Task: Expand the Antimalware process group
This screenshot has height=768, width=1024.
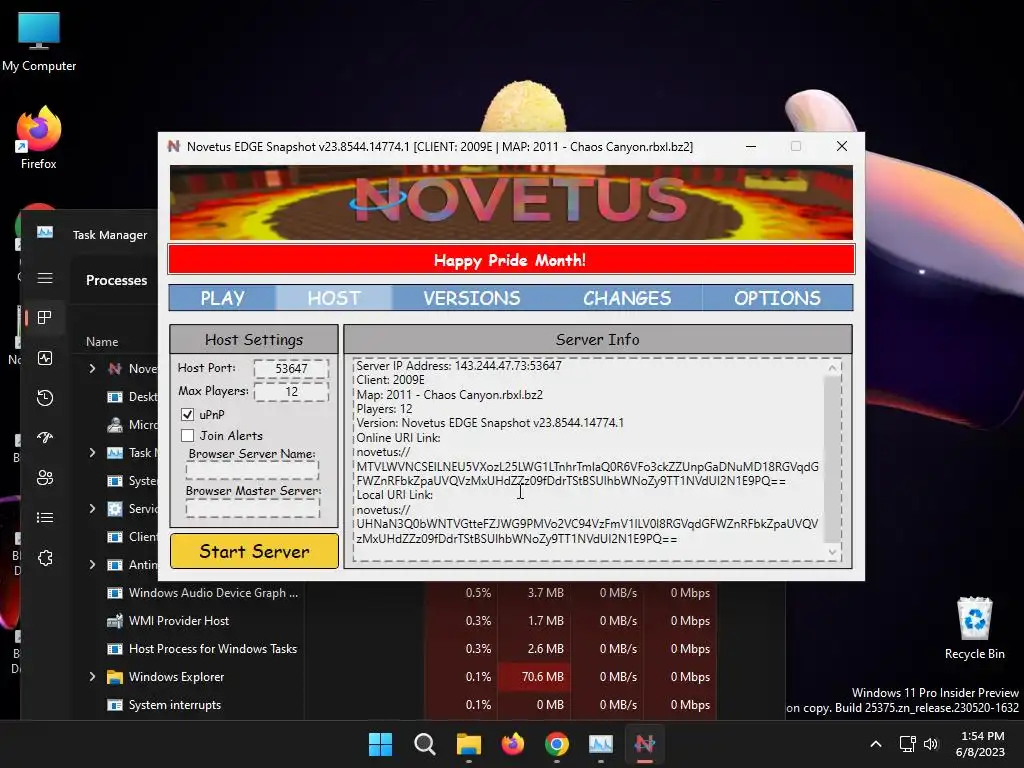Action: coord(92,565)
